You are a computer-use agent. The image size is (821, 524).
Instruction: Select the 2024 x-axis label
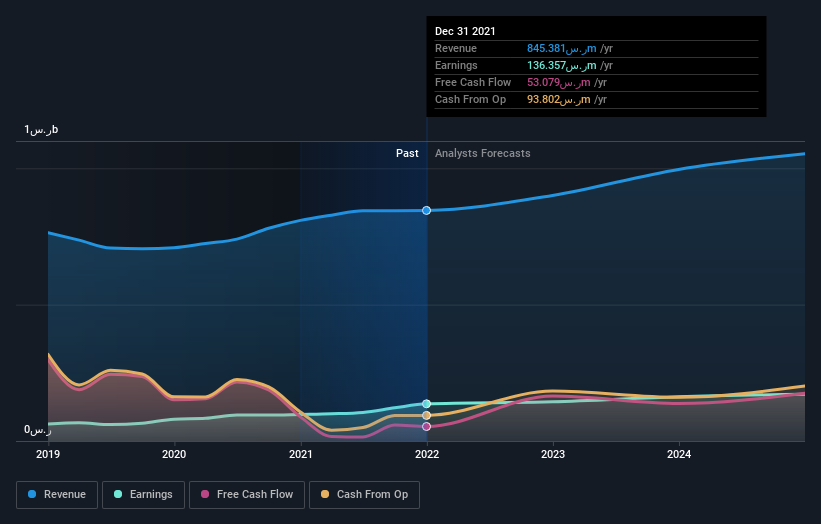(x=679, y=454)
